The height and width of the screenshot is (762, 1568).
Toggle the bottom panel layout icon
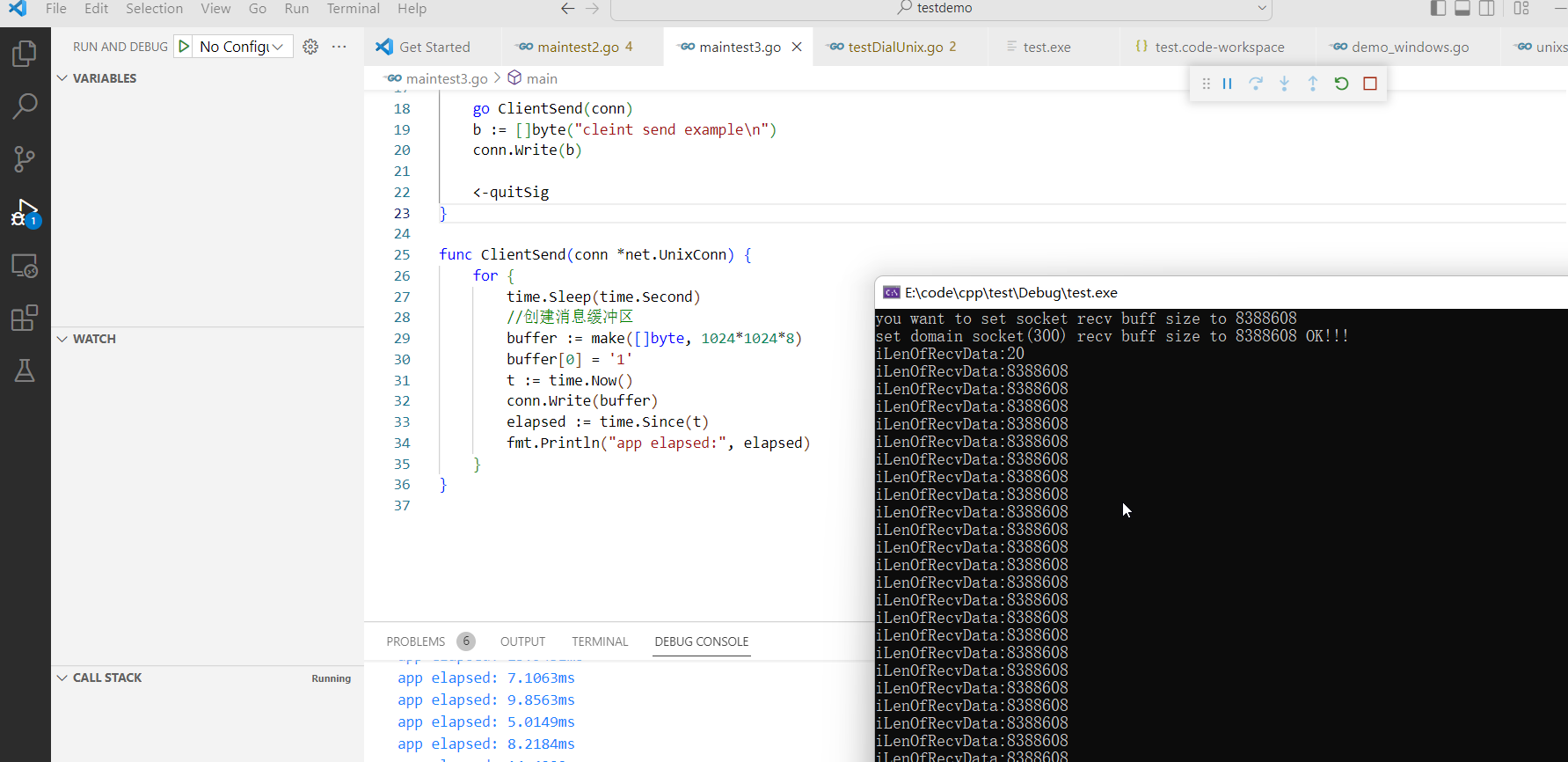point(1462,8)
